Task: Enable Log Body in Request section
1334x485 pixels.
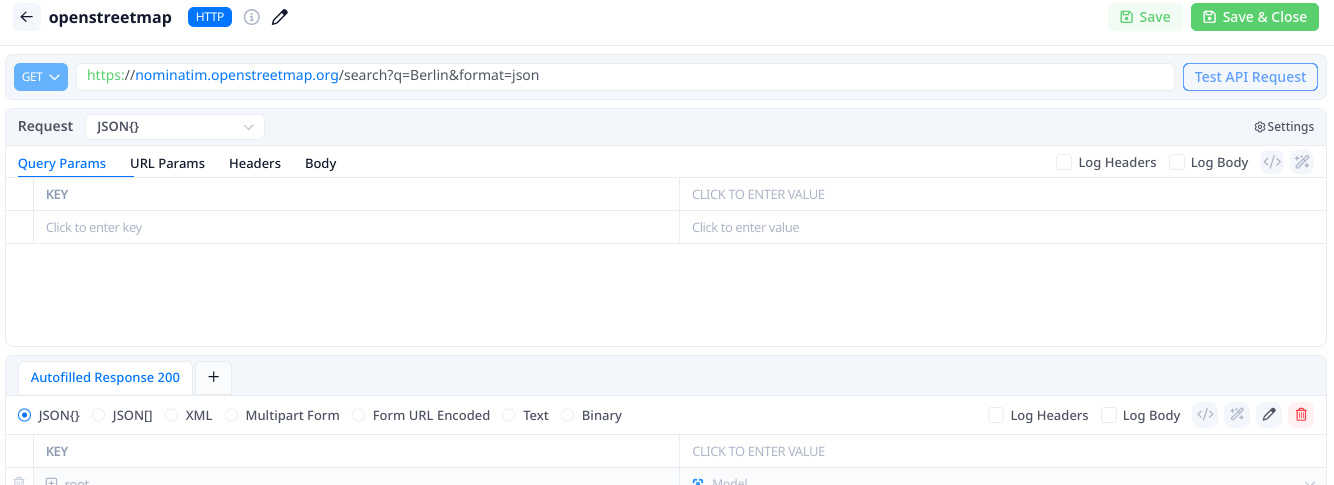Action: pyautogui.click(x=1177, y=162)
